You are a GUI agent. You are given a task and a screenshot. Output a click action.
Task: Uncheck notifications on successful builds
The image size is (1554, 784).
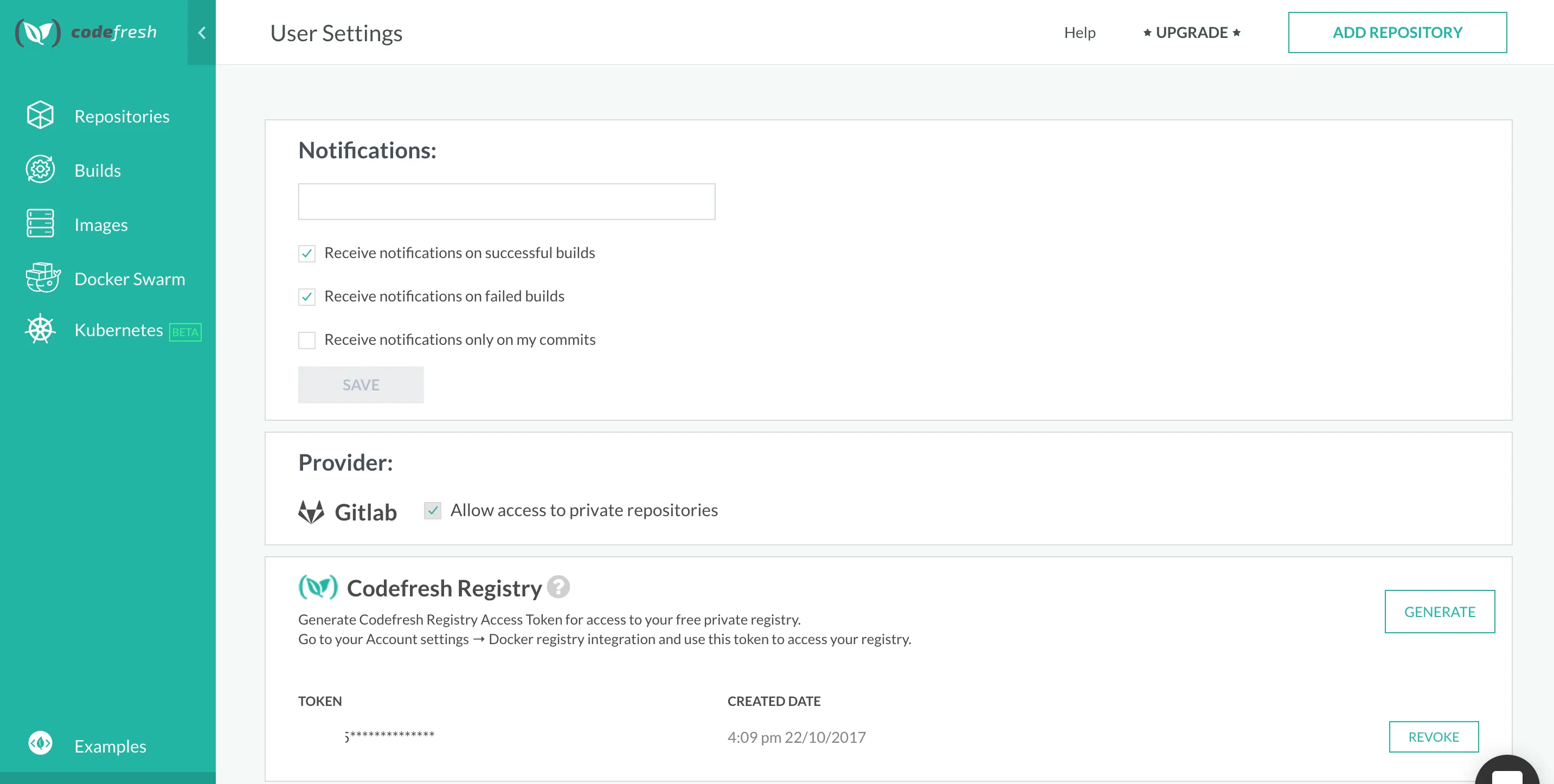click(306, 253)
